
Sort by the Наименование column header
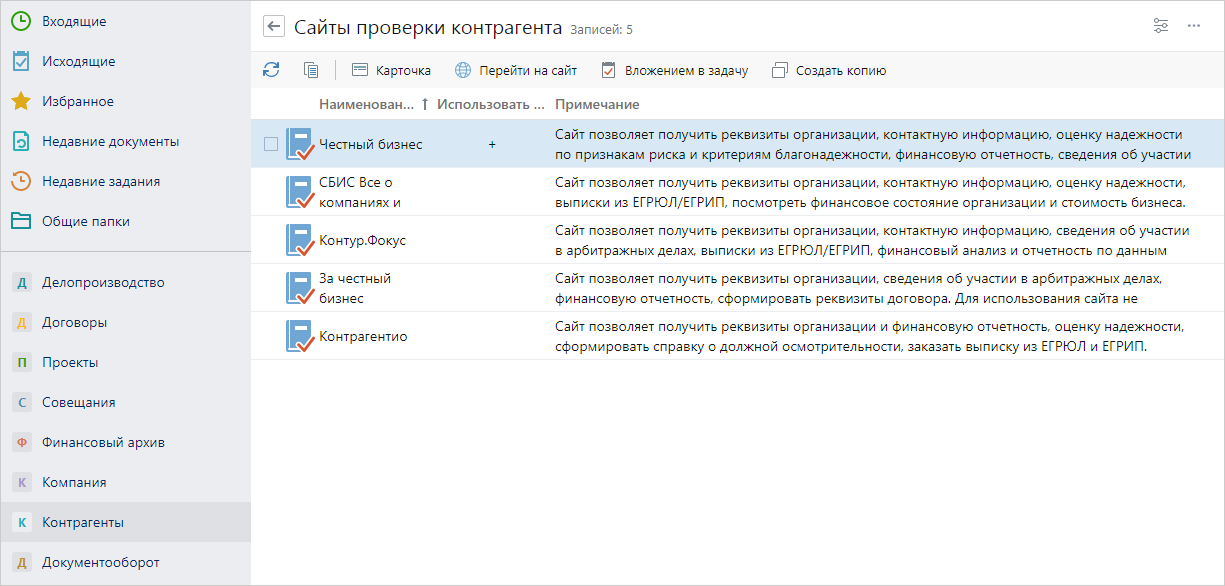366,105
